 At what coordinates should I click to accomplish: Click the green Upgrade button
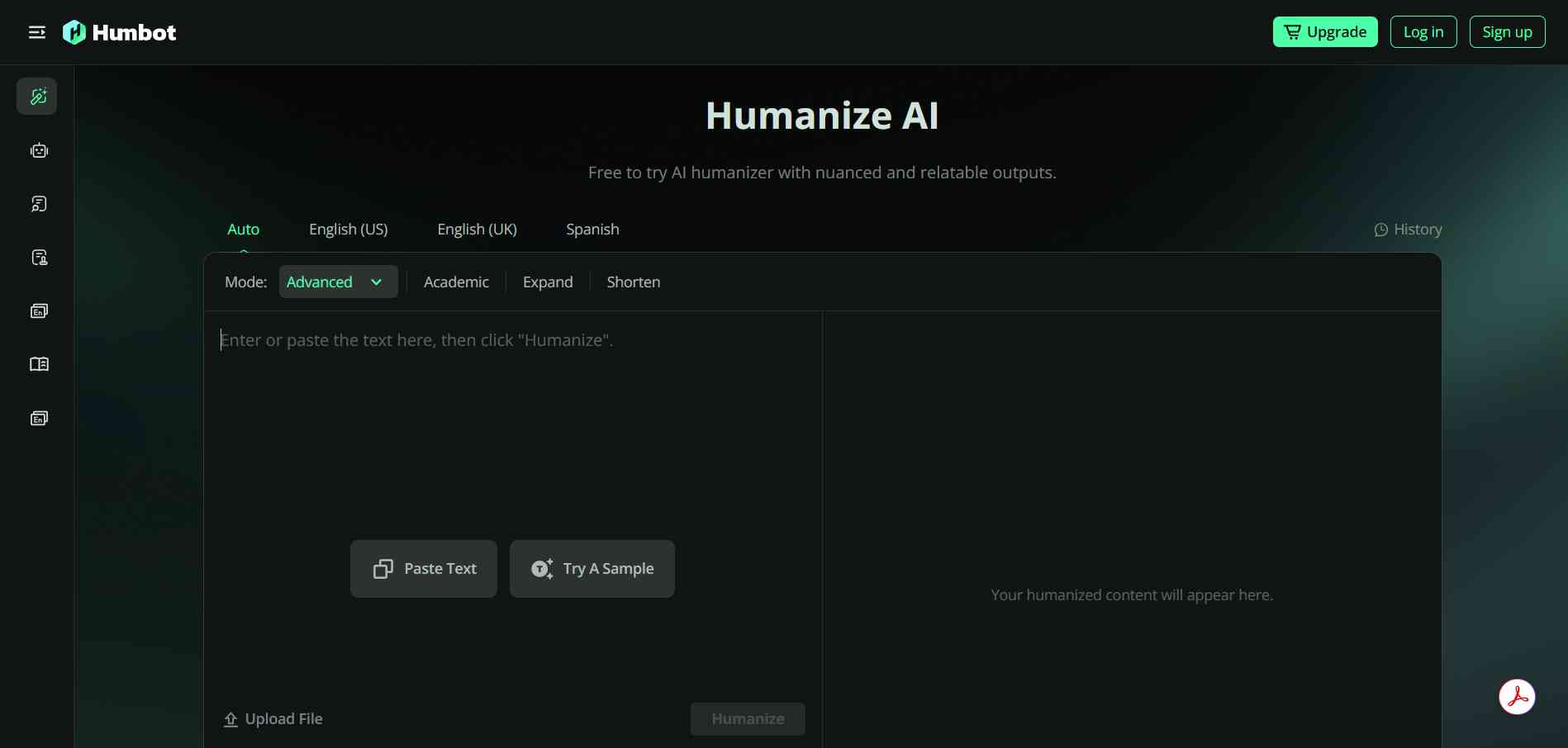coord(1325,31)
